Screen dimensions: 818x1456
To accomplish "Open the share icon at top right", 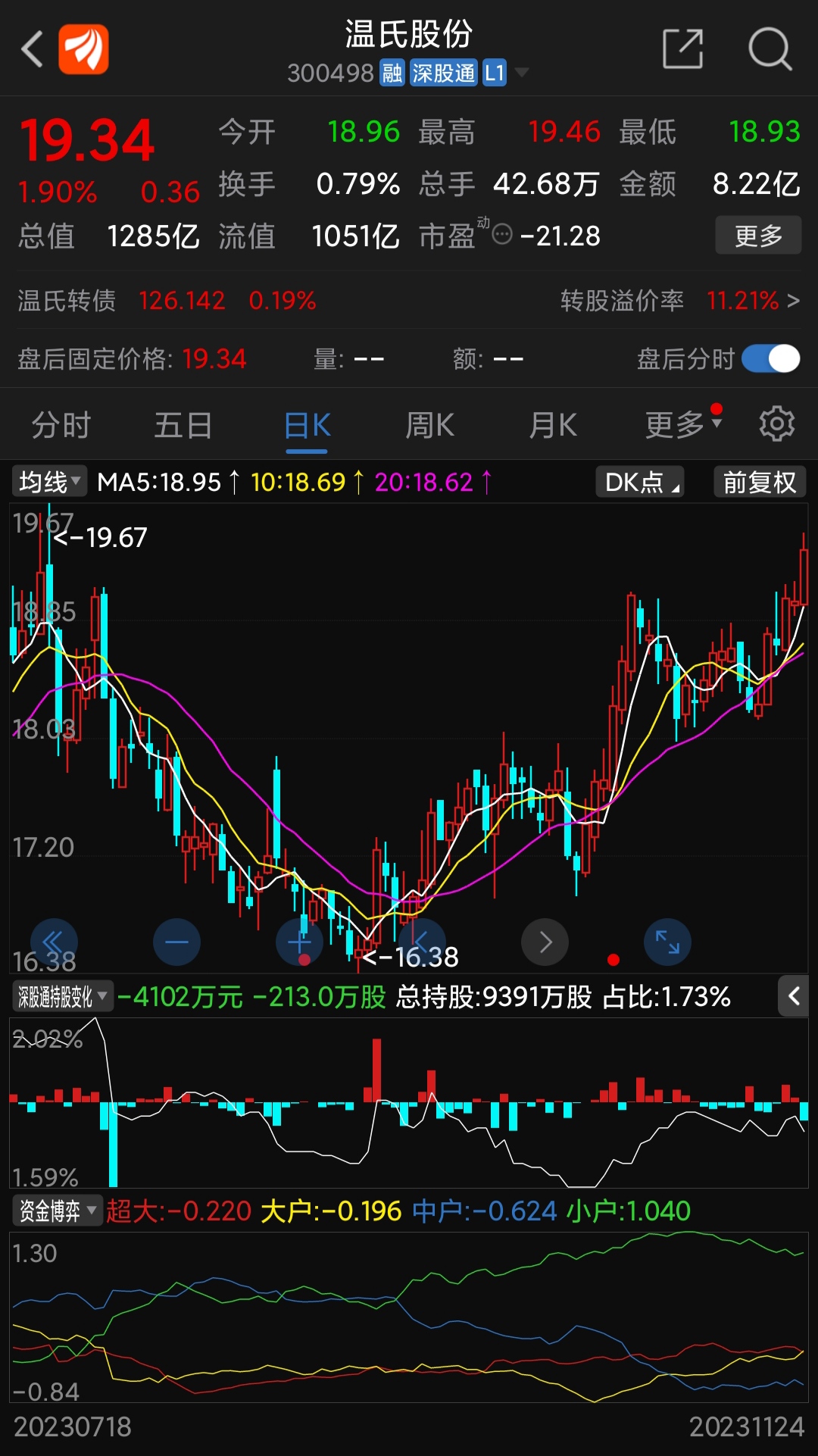I will 682,49.
